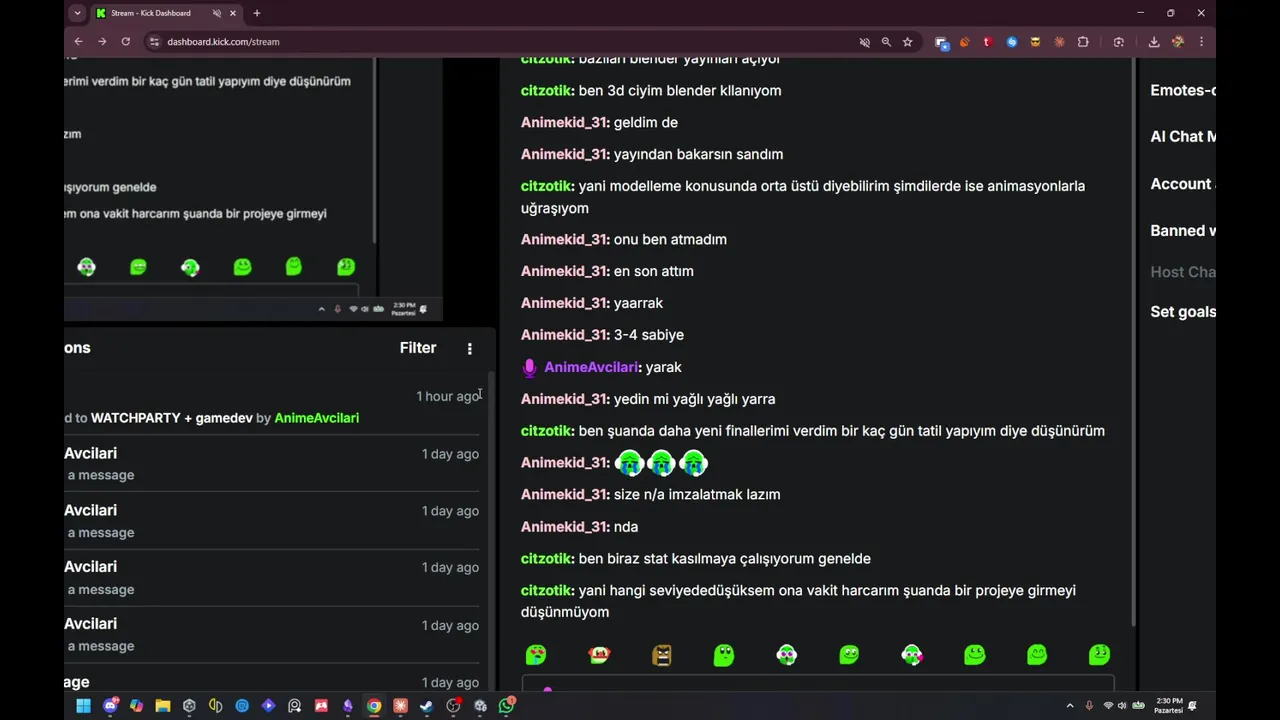
Task: Open Chrome three-dot main menu
Action: 1201,42
